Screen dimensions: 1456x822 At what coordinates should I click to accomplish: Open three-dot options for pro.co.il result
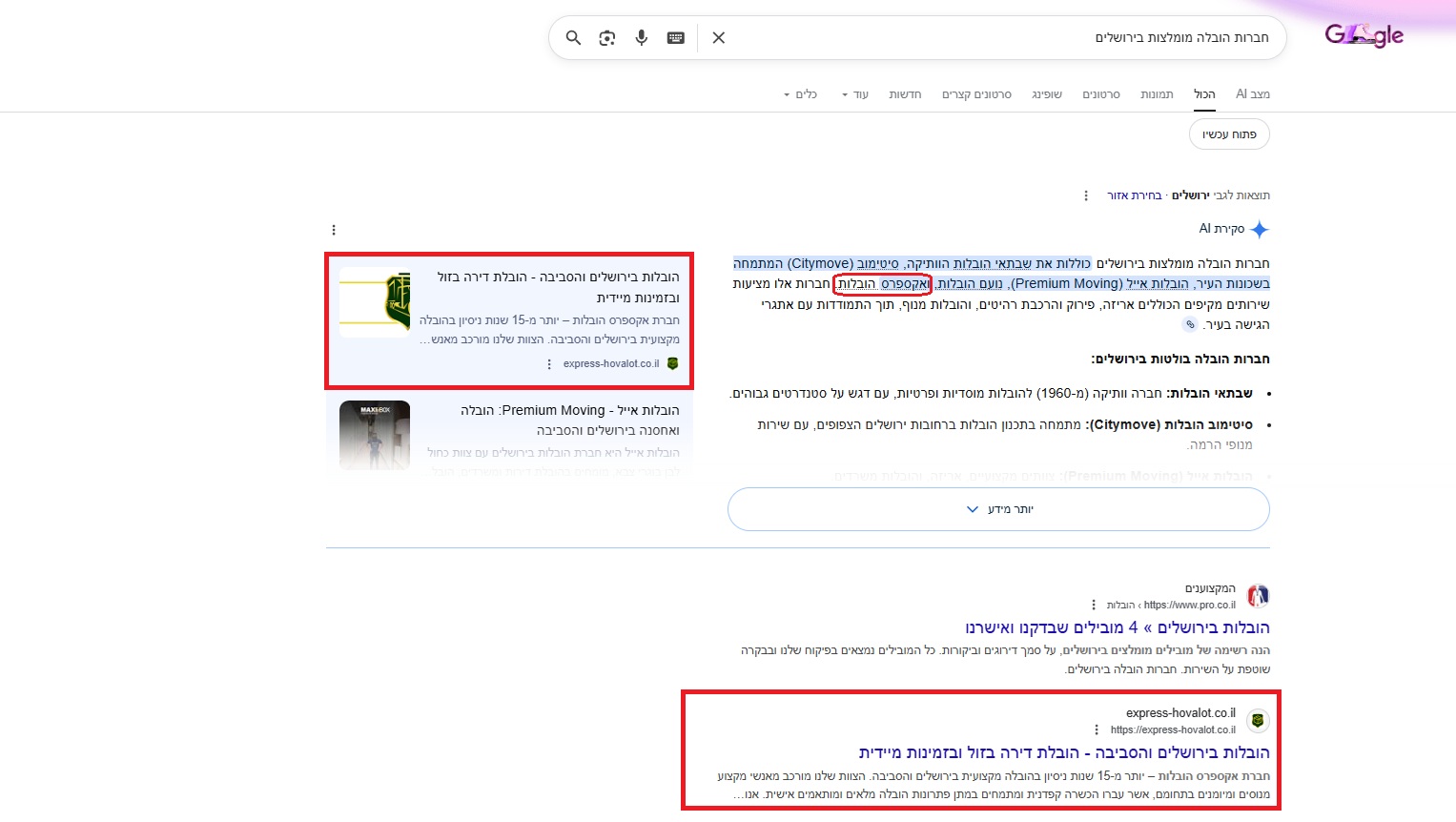1094,605
